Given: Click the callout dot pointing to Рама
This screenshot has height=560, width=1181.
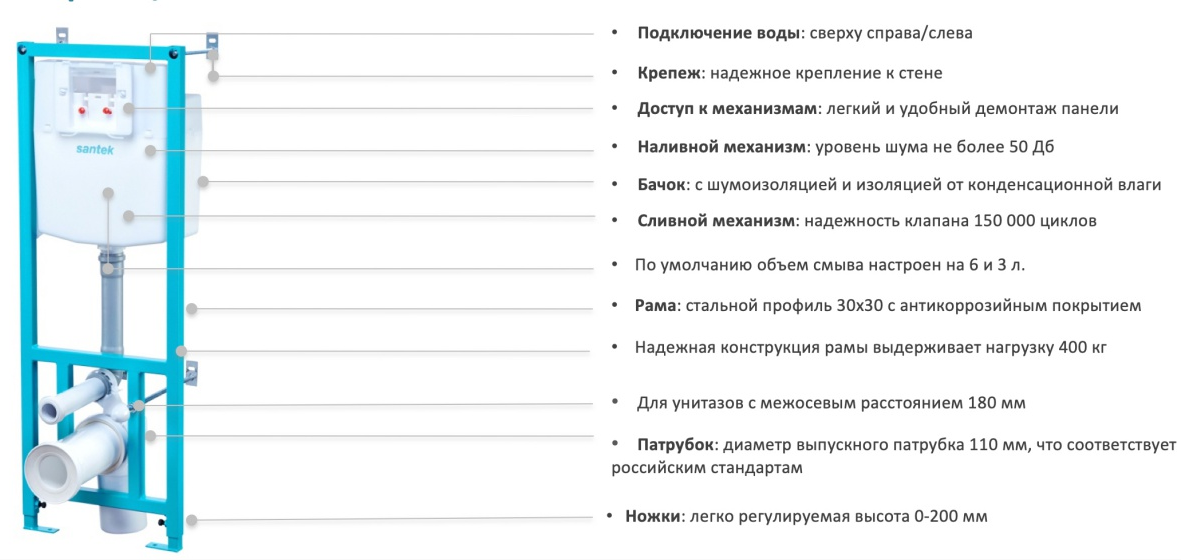Looking at the screenshot, I should point(192,309).
